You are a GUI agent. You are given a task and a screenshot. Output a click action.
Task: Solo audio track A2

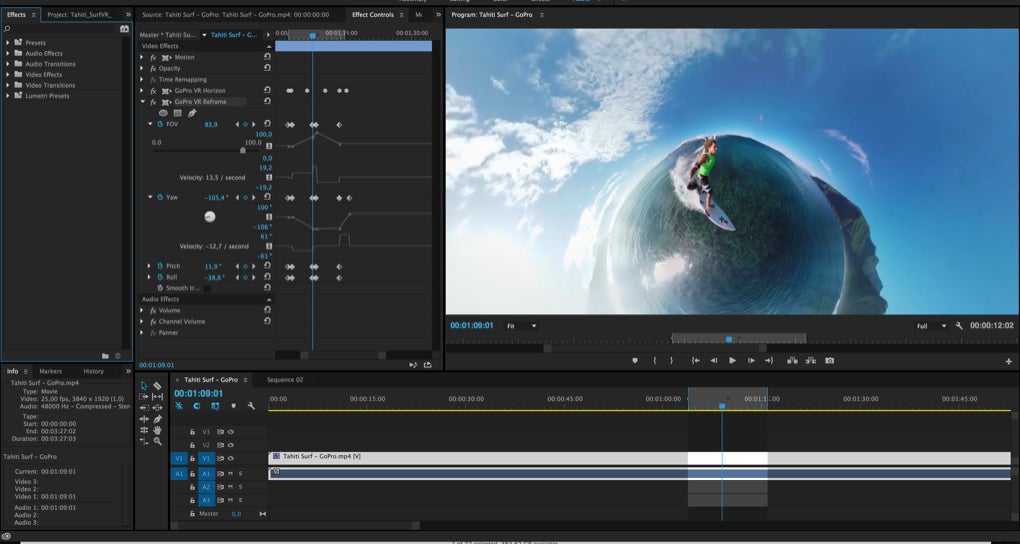point(240,487)
